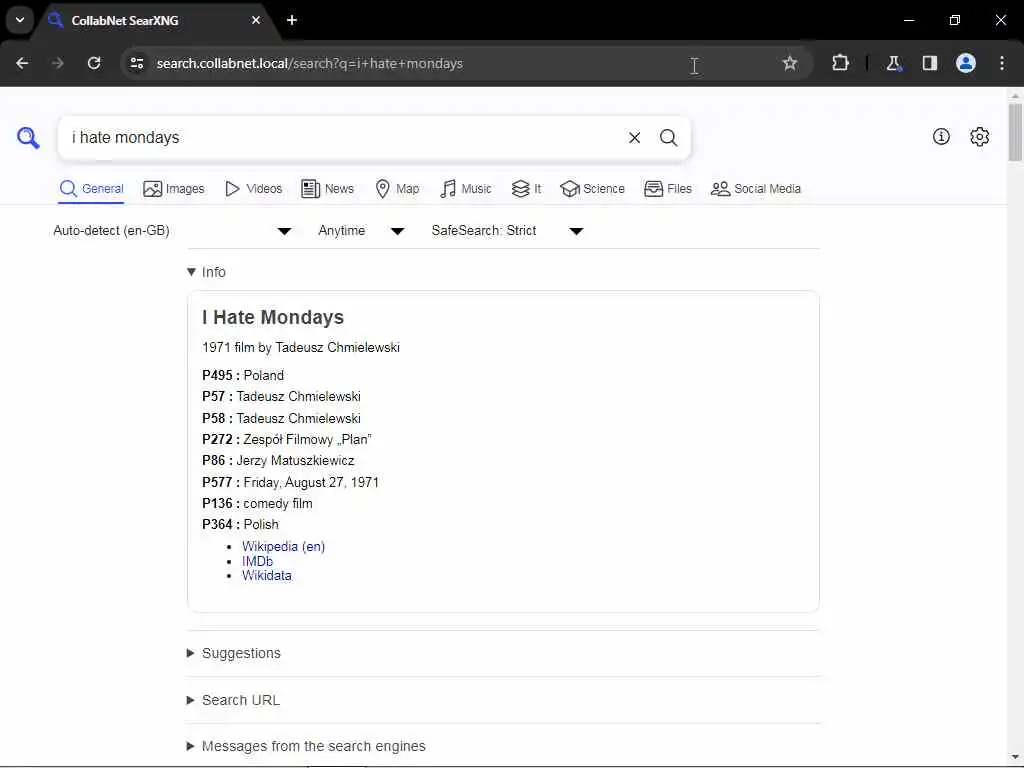Viewport: 1024px width, 768px height.
Task: Open the About info icon
Action: pyautogui.click(x=940, y=136)
